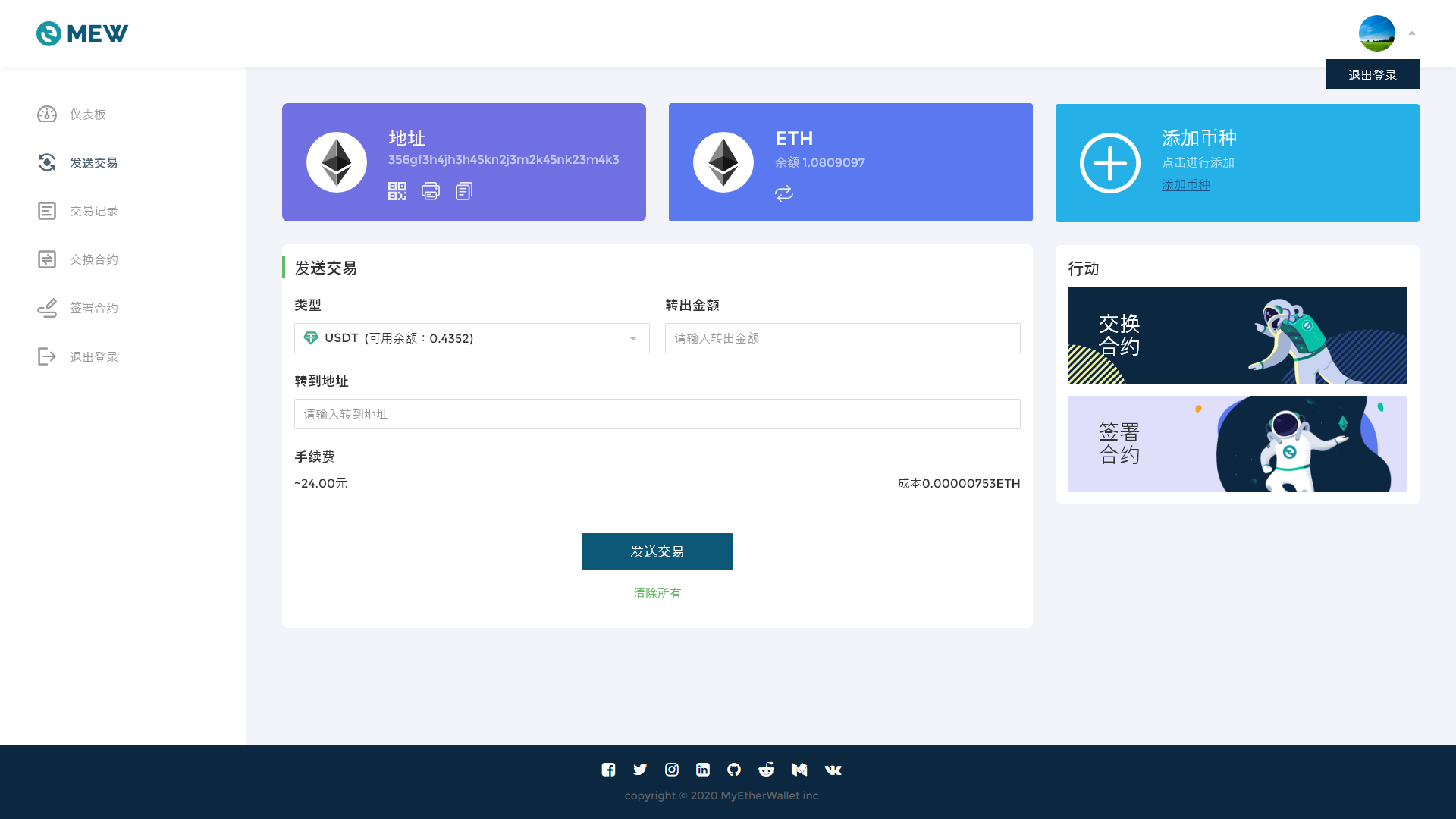Show the wallet address QR code
Viewport: 1456px width, 819px height.
coord(397,191)
